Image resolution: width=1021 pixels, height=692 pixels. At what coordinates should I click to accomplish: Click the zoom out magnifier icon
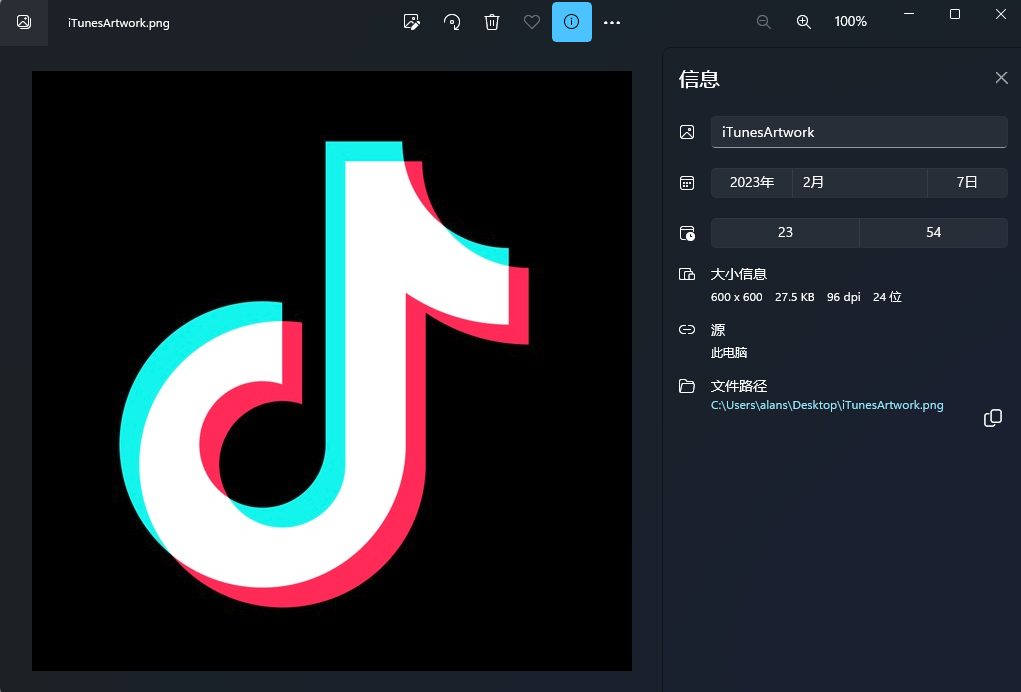point(764,22)
